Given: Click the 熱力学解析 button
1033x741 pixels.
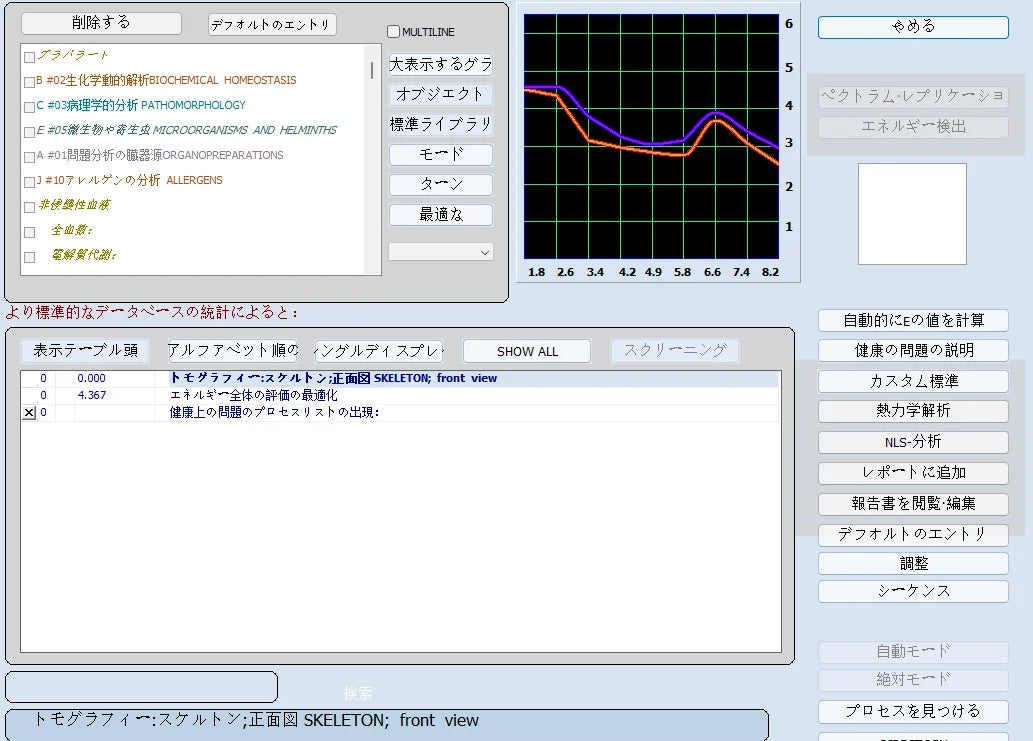Looking at the screenshot, I should tap(912, 411).
